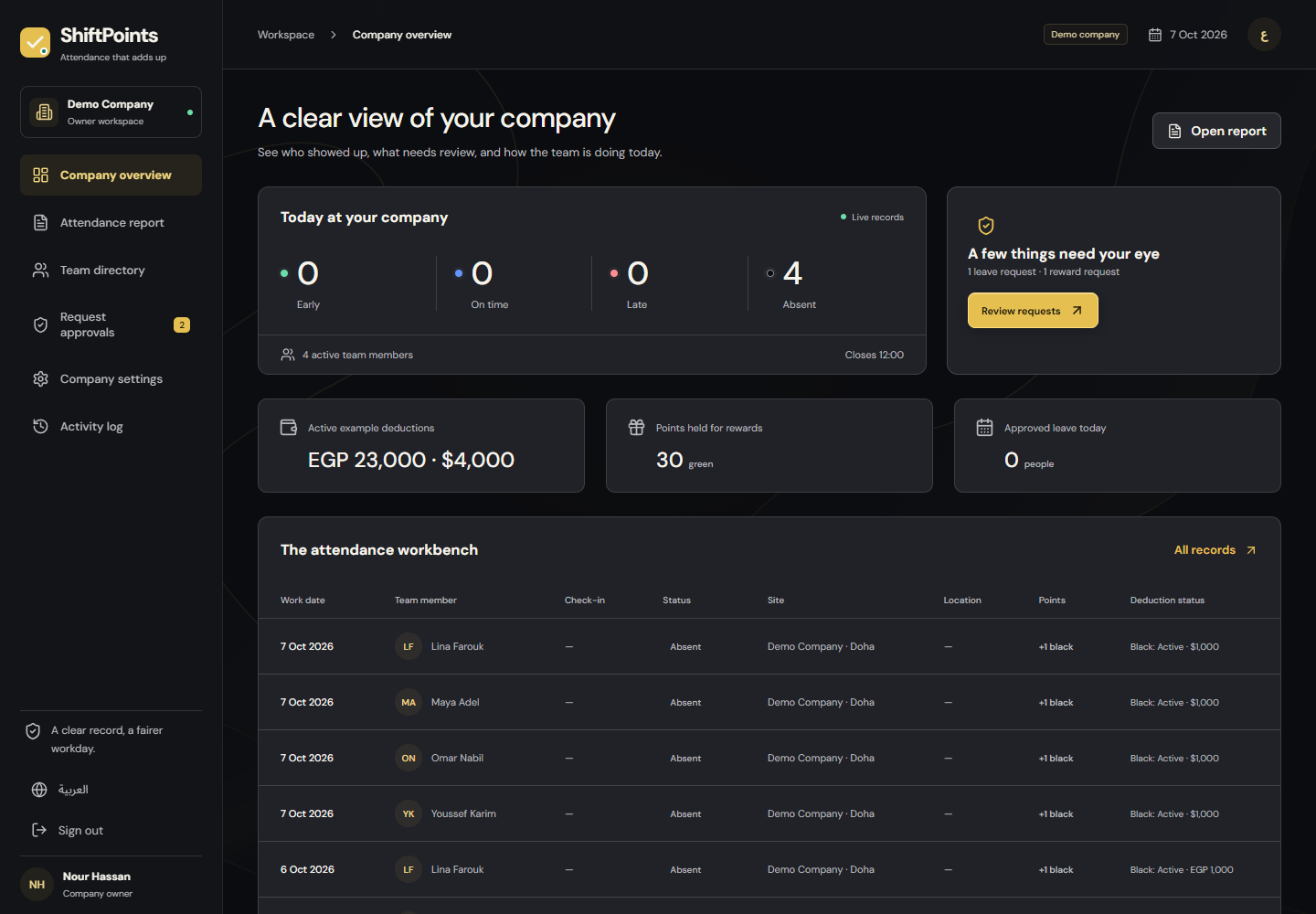Click the shield icon above 'A few things need your eye'

pyautogui.click(x=986, y=226)
